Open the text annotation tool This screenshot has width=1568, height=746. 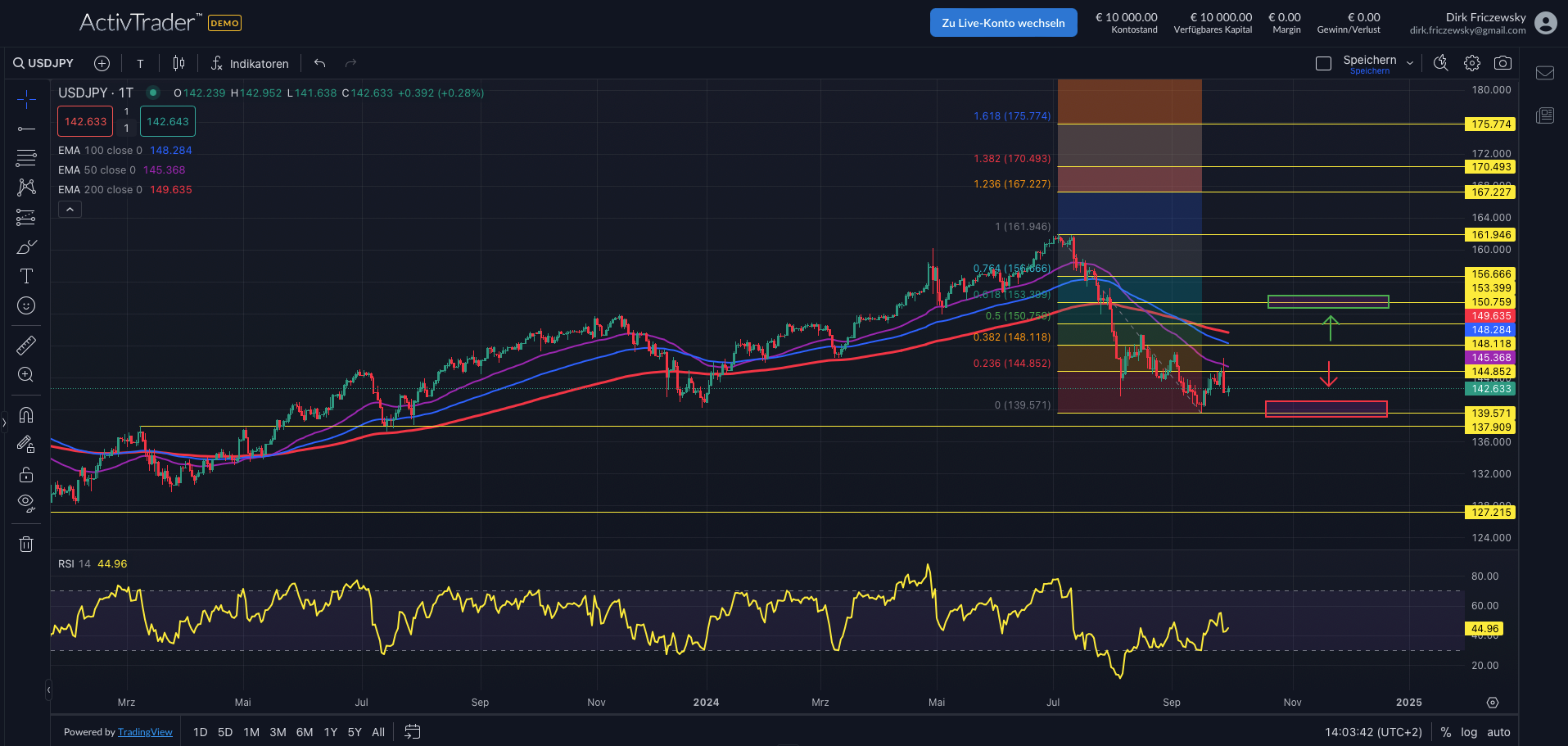26,275
